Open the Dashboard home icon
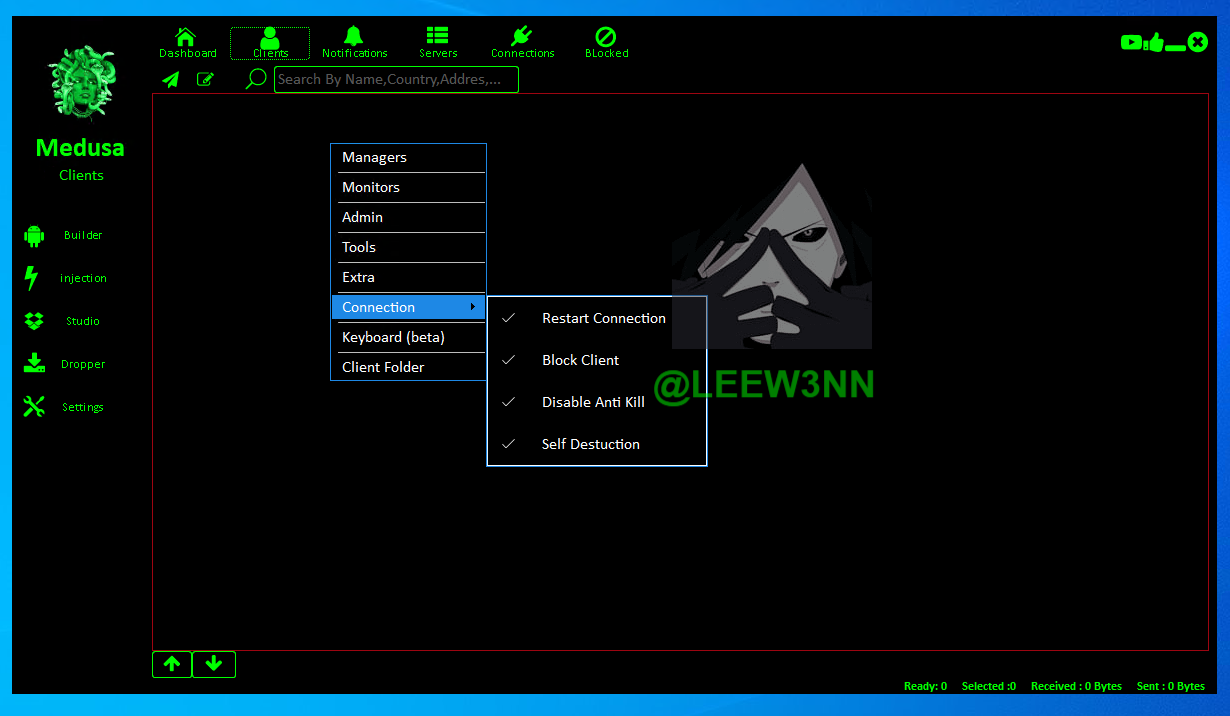This screenshot has width=1230, height=716. pos(186,37)
